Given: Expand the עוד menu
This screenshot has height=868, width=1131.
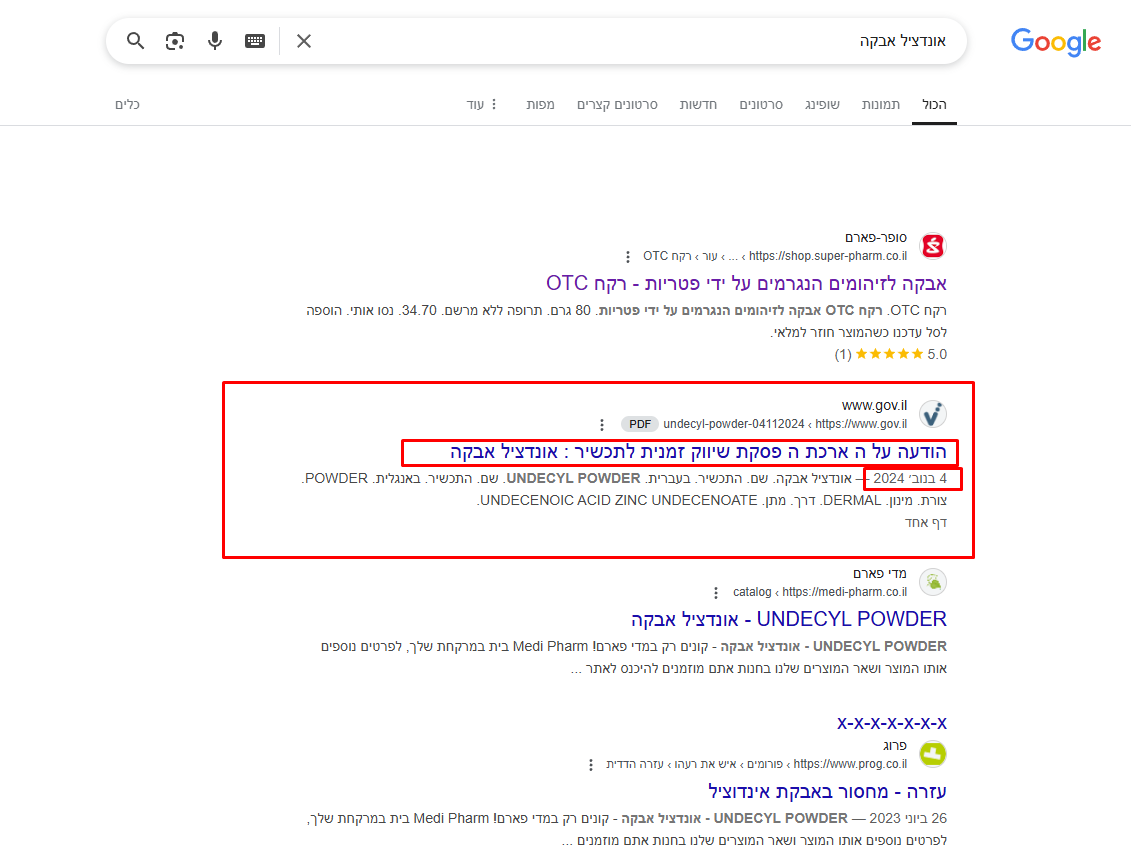Looking at the screenshot, I should click(x=481, y=105).
